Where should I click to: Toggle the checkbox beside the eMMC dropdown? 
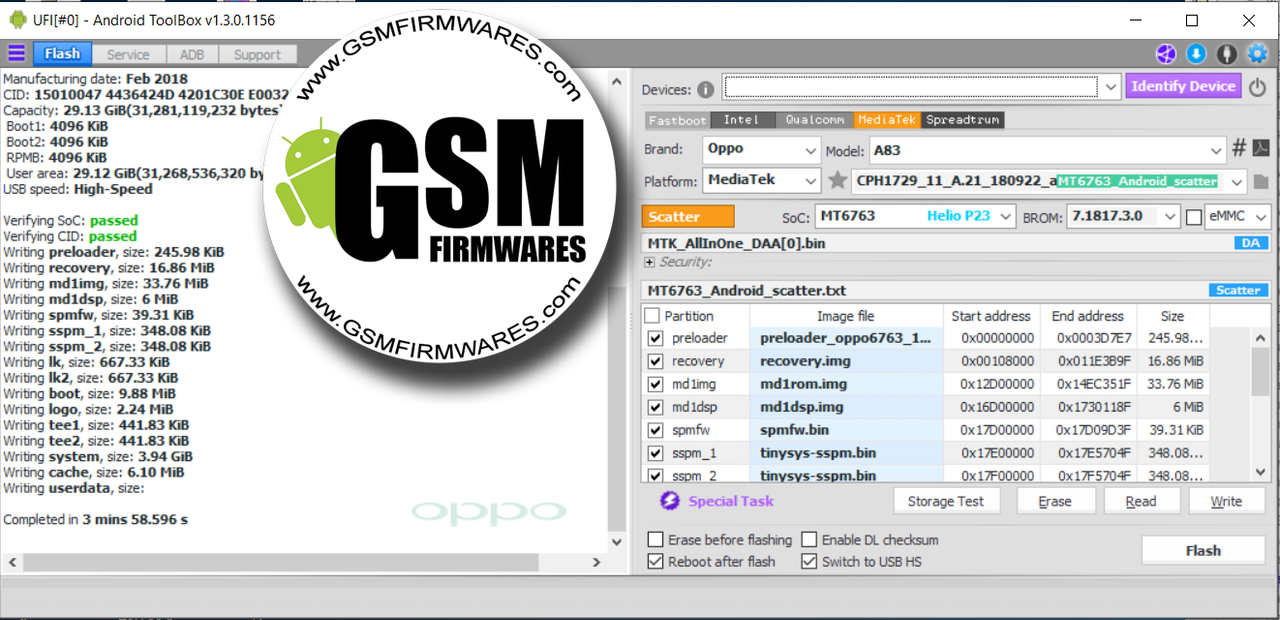tap(1194, 217)
